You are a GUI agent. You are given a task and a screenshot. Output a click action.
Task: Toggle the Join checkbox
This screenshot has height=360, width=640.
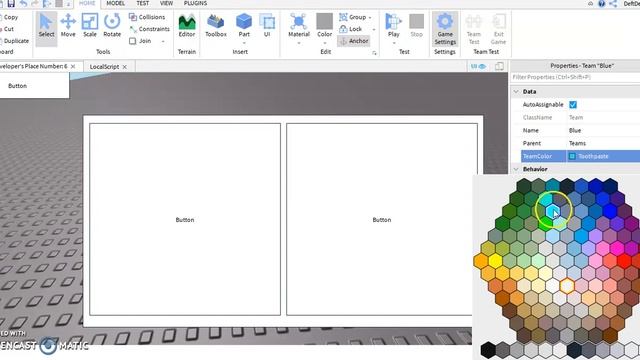click(133, 41)
